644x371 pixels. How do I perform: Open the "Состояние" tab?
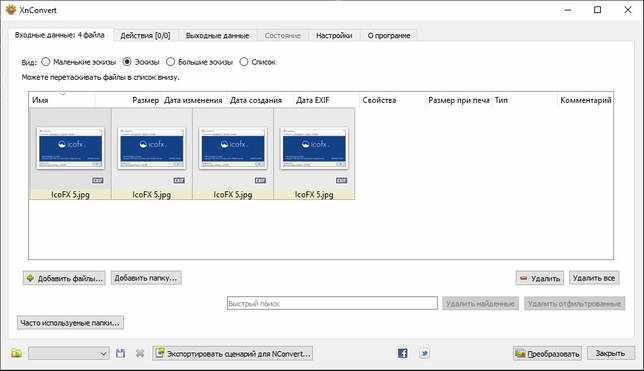pos(283,36)
